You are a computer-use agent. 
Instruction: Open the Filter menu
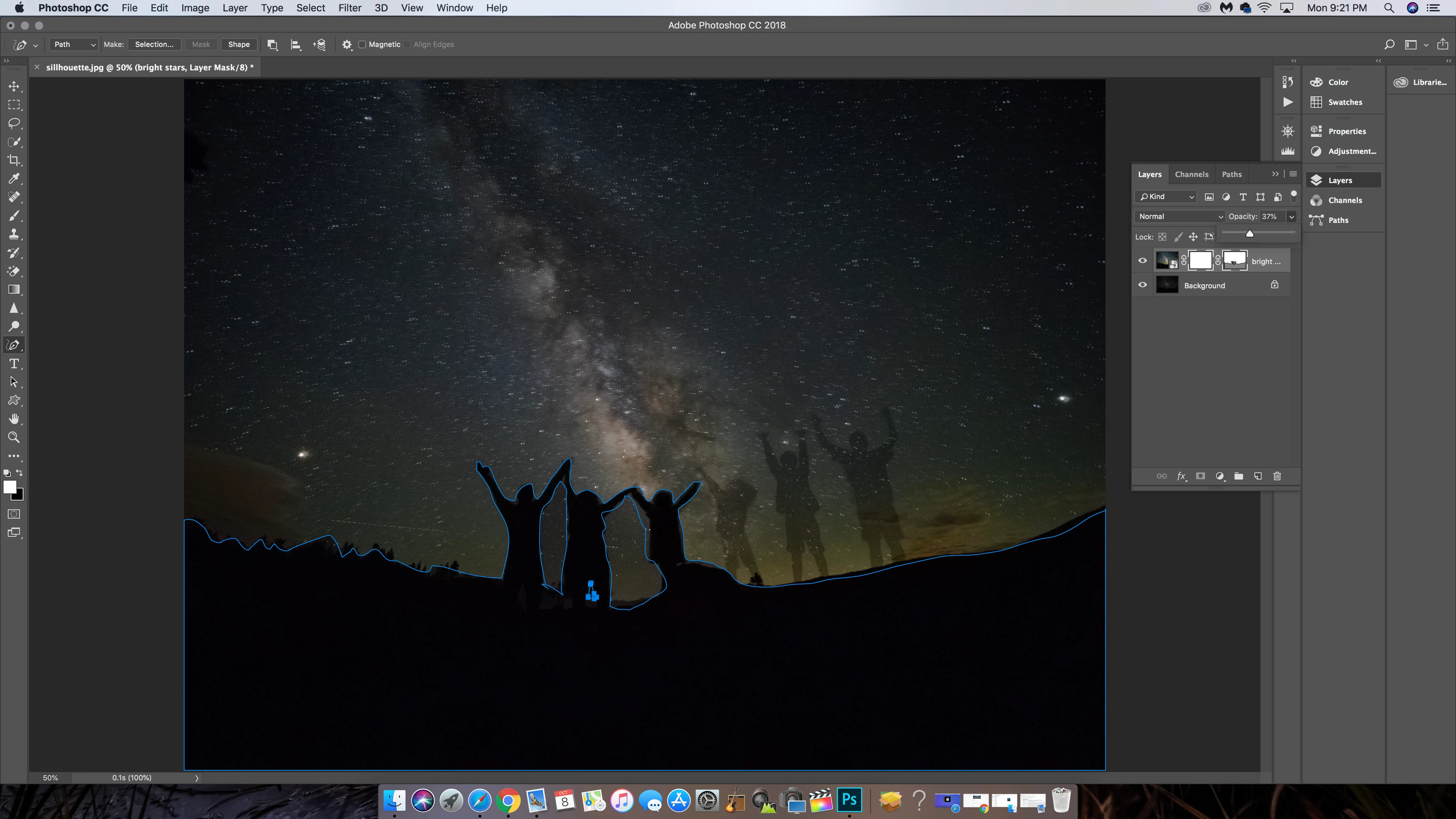349,8
